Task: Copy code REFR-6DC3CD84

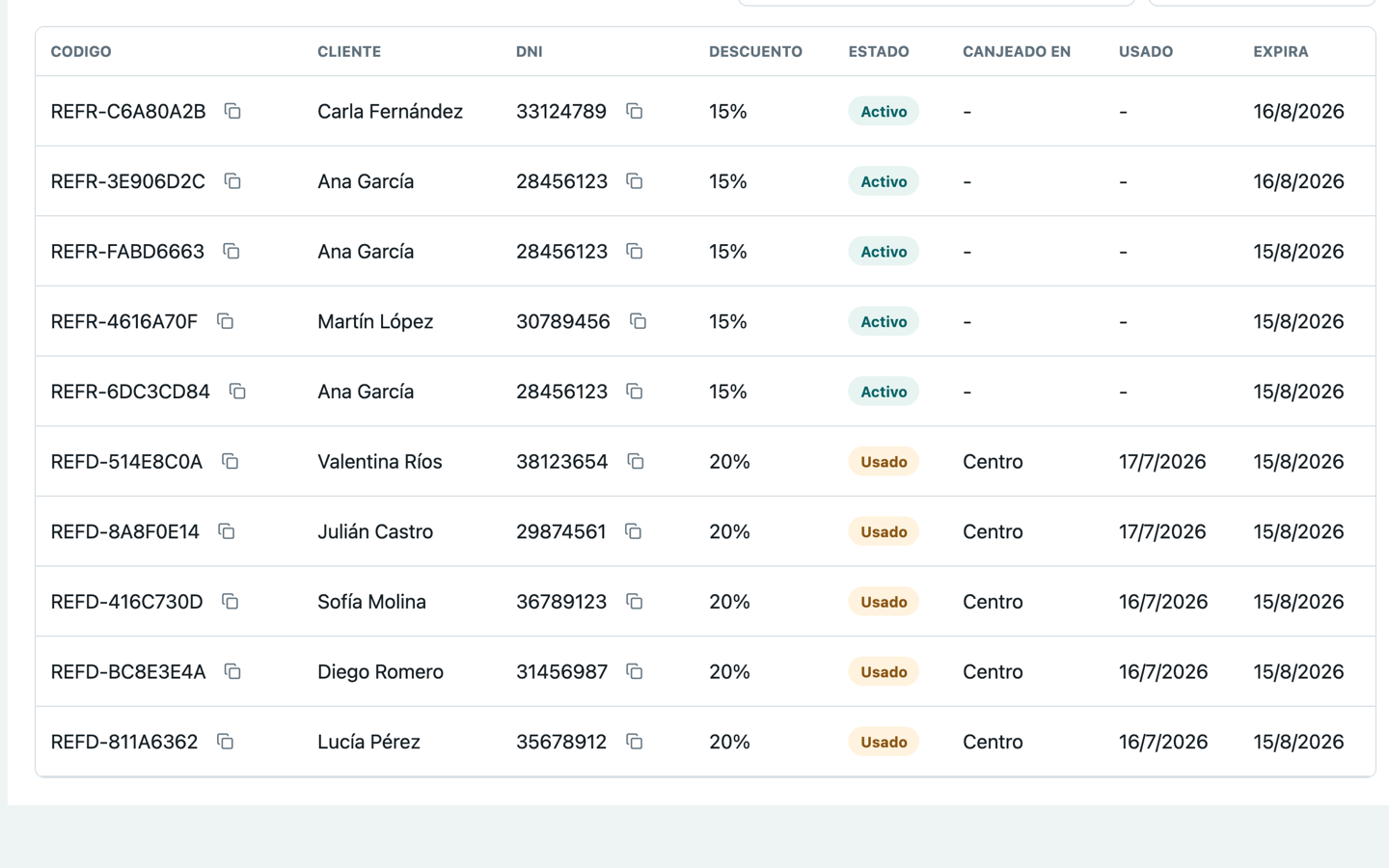Action: pyautogui.click(x=237, y=392)
